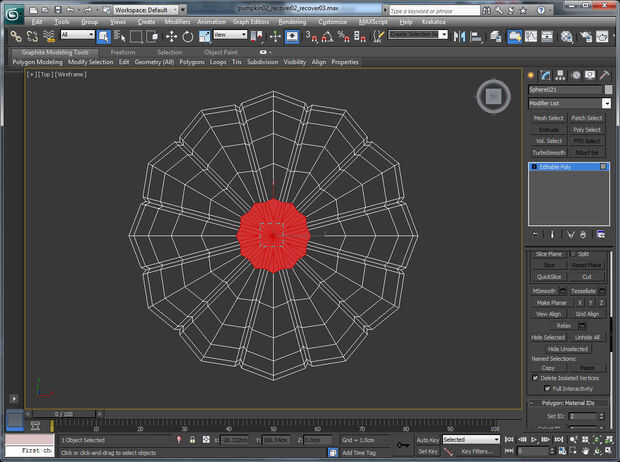This screenshot has height=462, width=620.
Task: Switch to the Hierarchy panel icon
Action: (561, 75)
